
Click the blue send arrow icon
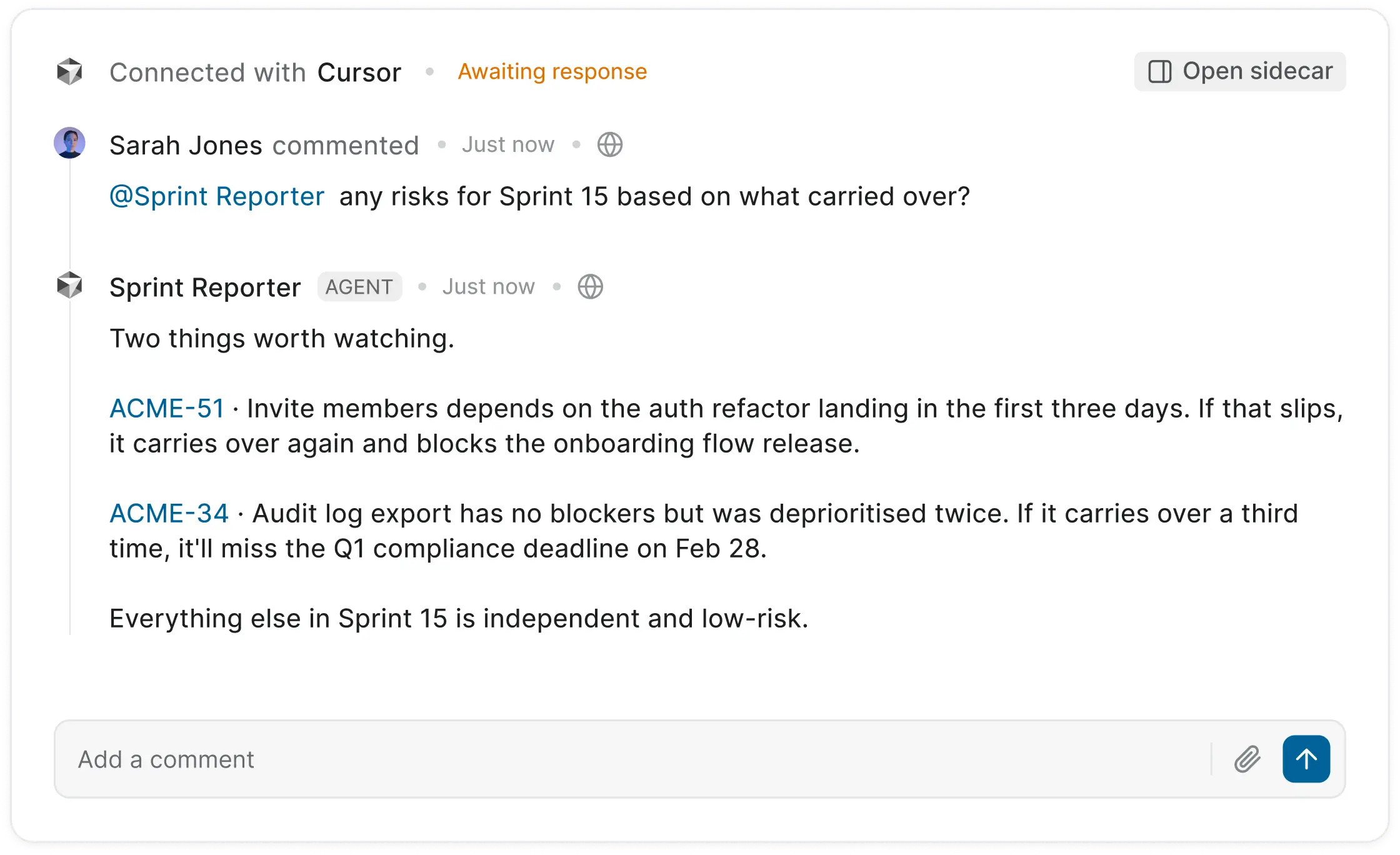point(1306,759)
